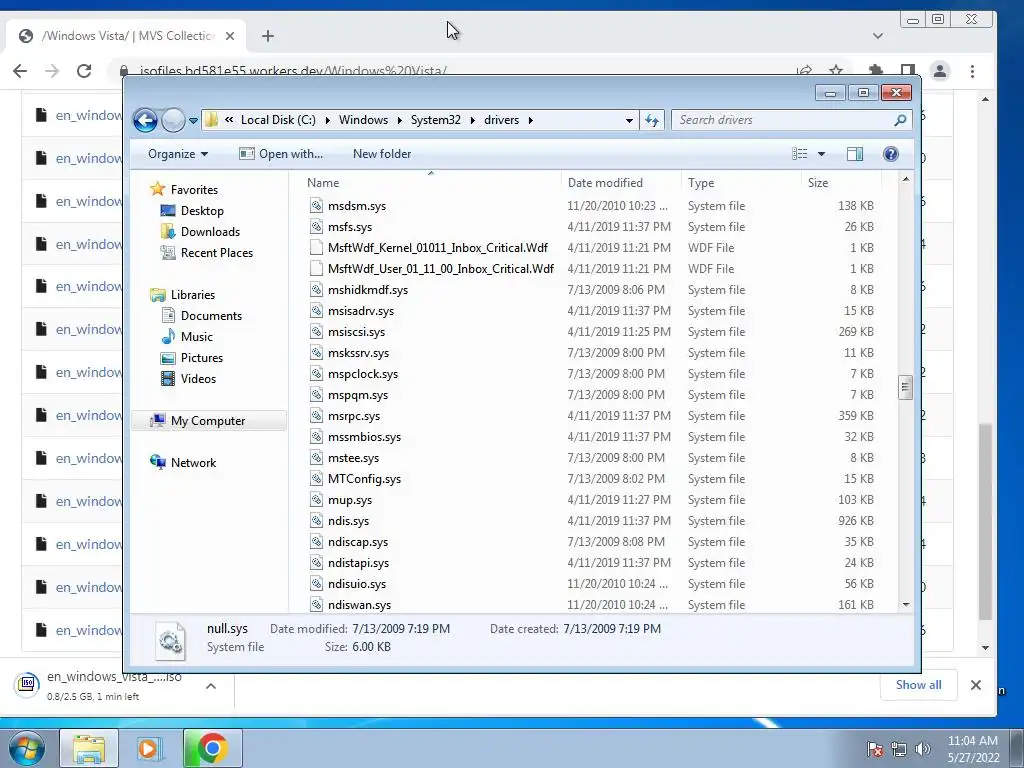Expand arrow after drivers breadcrumb

530,120
